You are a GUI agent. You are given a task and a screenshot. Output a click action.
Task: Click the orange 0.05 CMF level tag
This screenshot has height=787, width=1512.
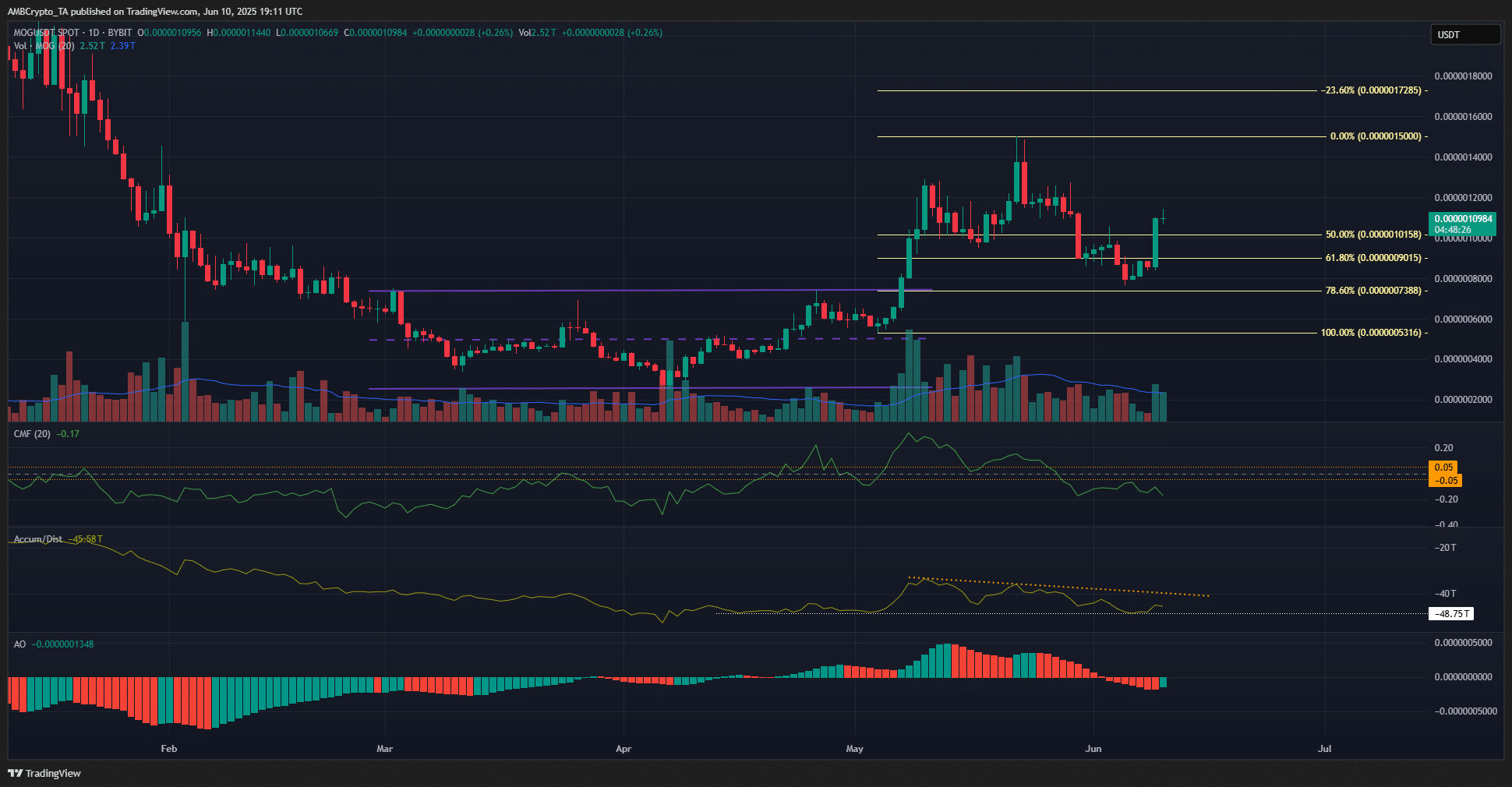point(1443,468)
